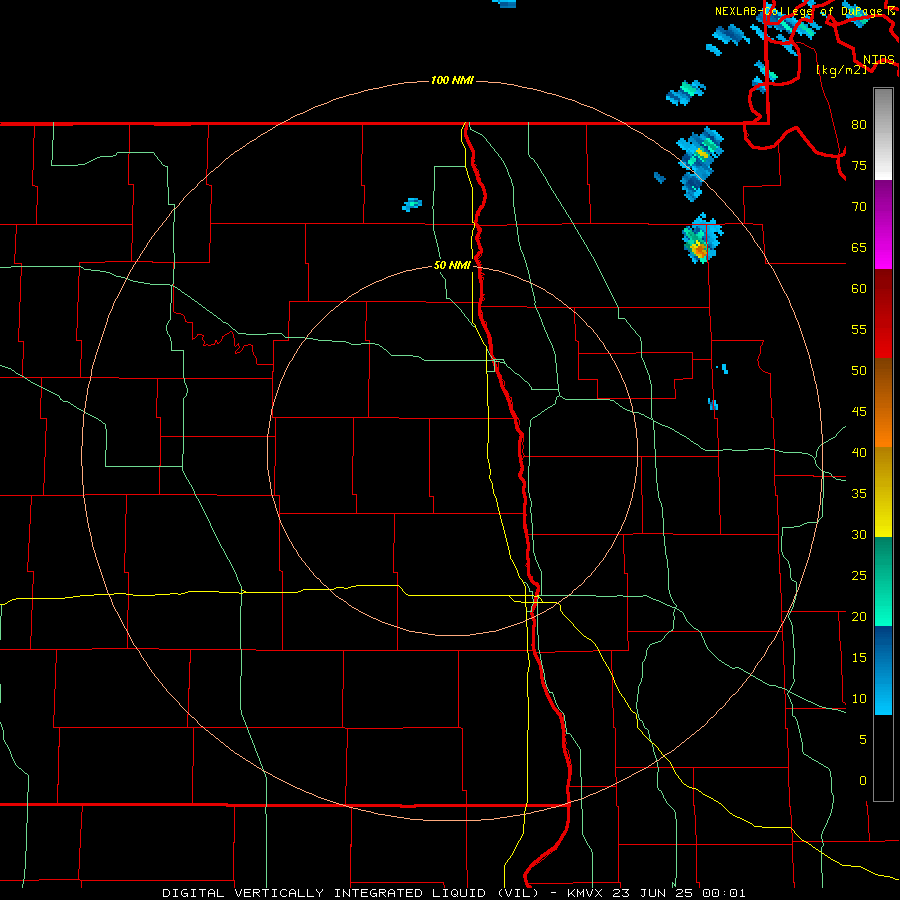Click the "[kg/m2]" units label
Viewport: 900px width, 900px height.
pyautogui.click(x=841, y=70)
